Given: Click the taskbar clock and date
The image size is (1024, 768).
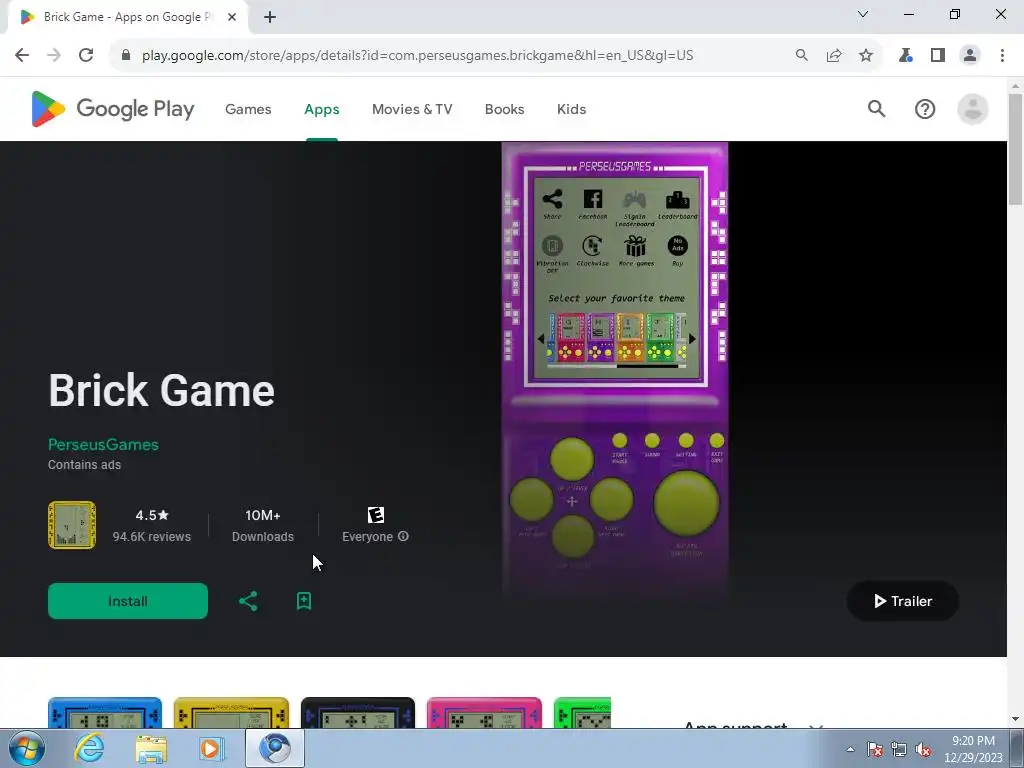Looking at the screenshot, I should pos(973,749).
